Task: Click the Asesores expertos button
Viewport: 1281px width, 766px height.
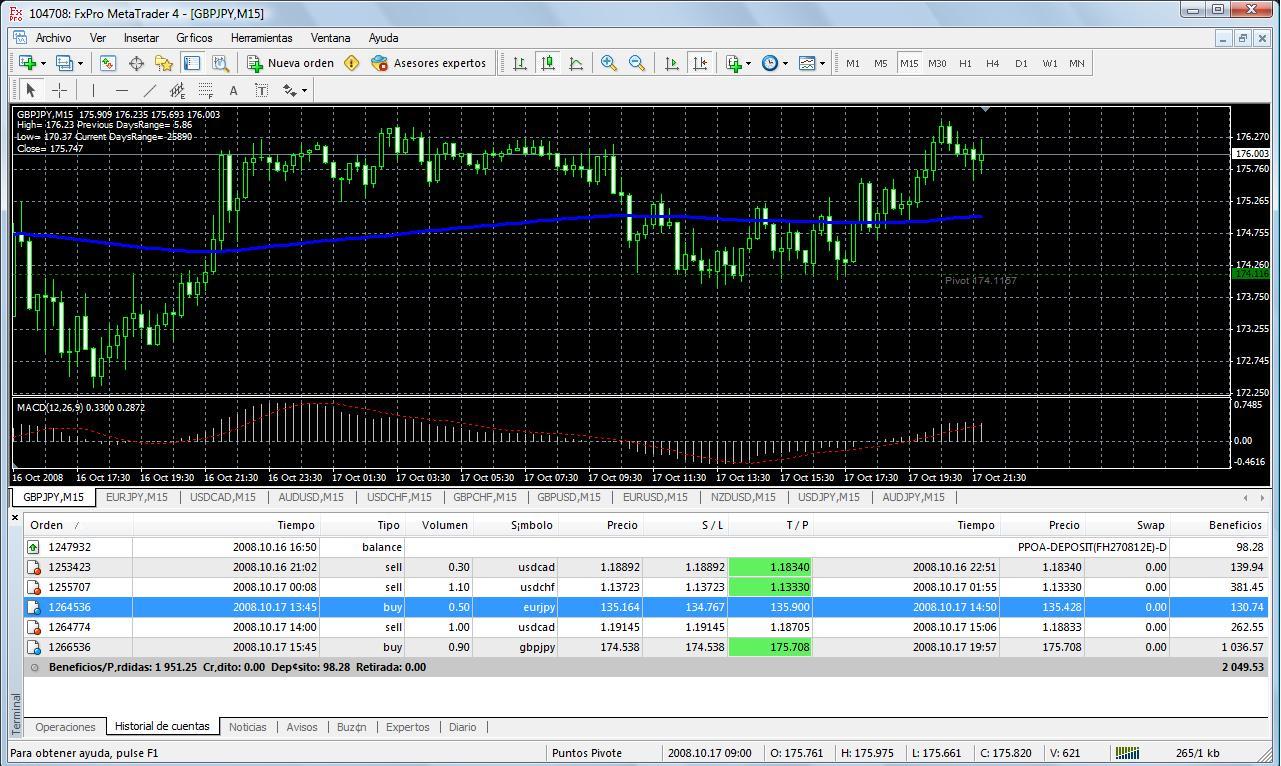Action: pyautogui.click(x=428, y=63)
